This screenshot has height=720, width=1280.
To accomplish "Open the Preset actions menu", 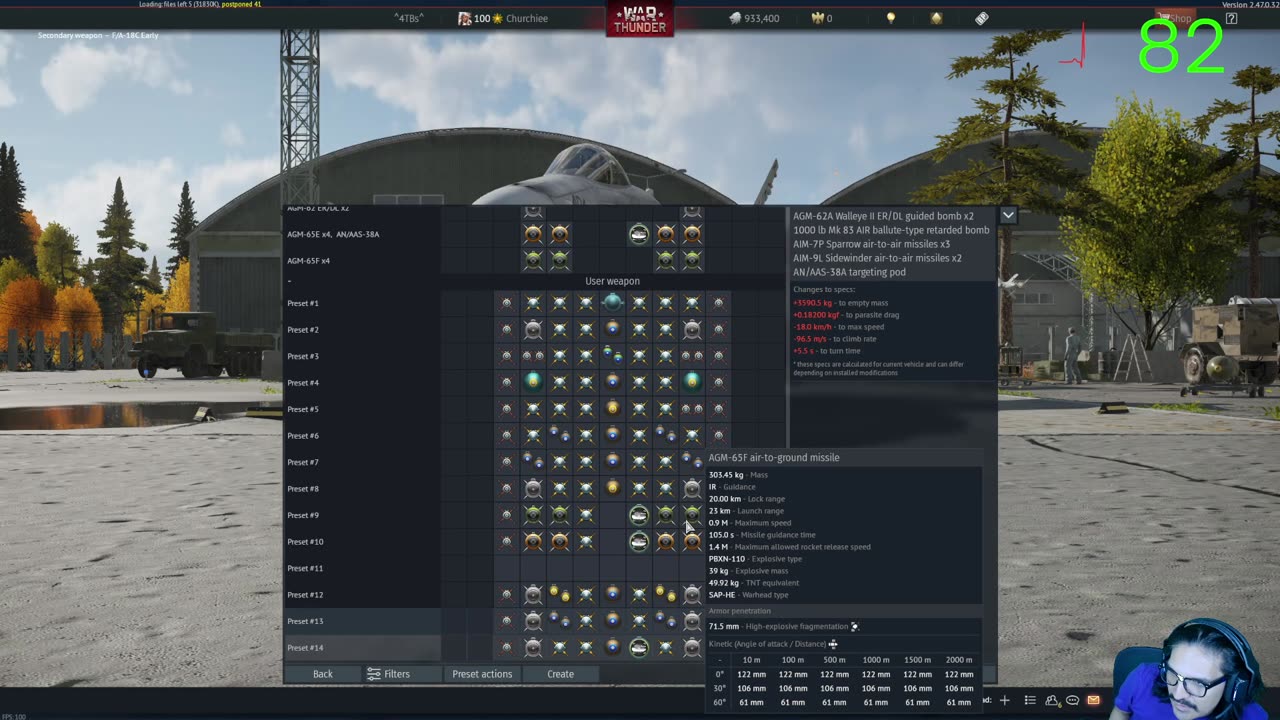I will 482,674.
